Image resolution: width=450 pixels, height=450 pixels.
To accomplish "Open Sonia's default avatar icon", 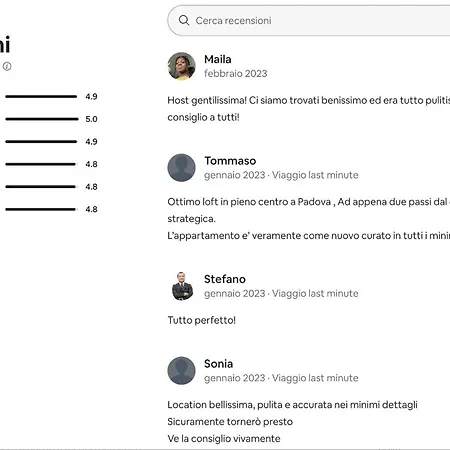I will click(x=181, y=371).
